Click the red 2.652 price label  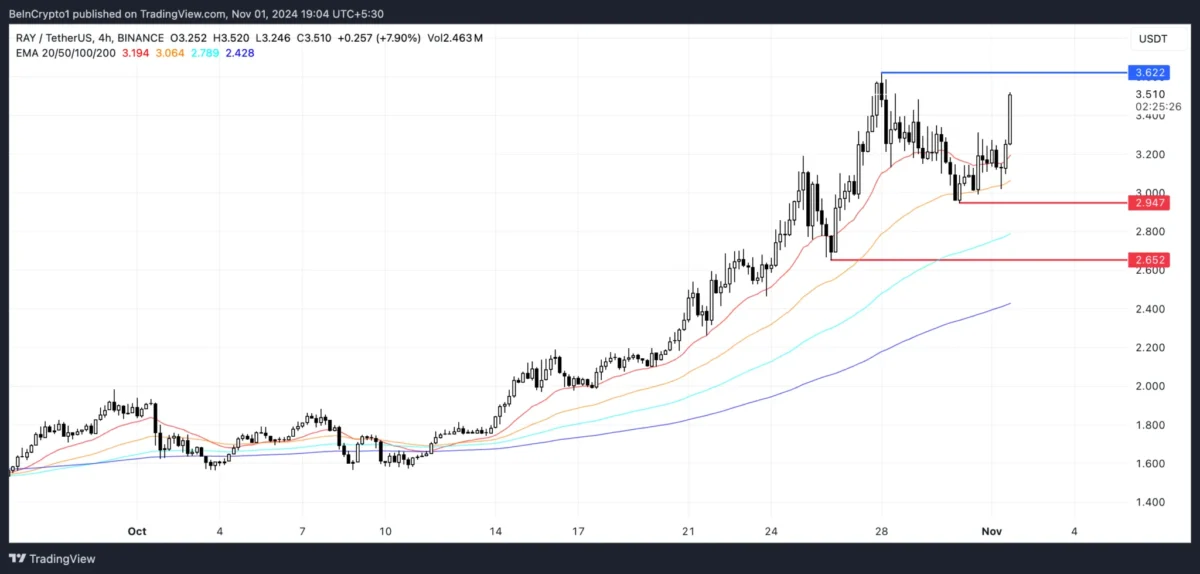click(x=1146, y=260)
